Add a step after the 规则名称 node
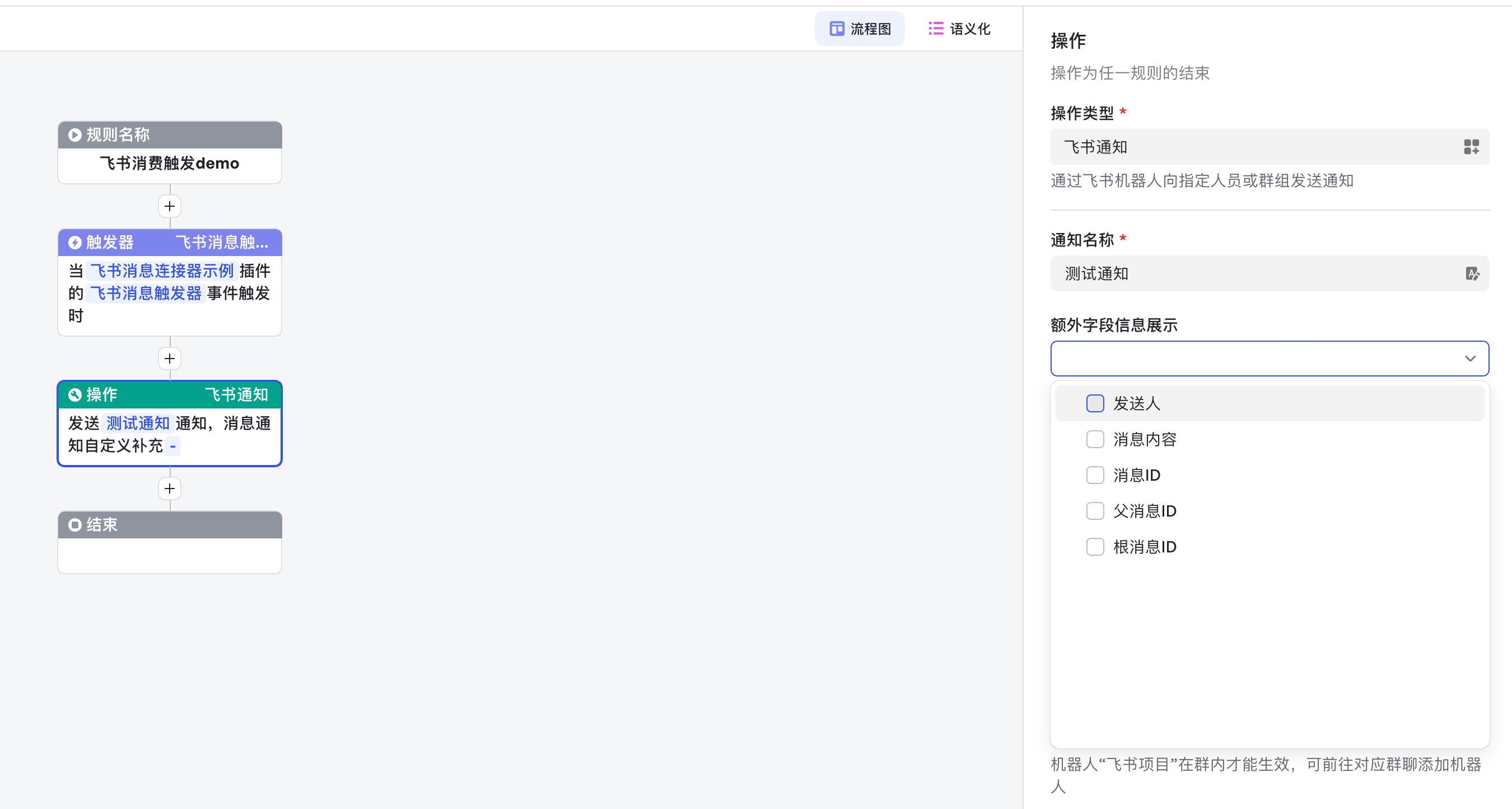The image size is (1512, 809). point(170,206)
